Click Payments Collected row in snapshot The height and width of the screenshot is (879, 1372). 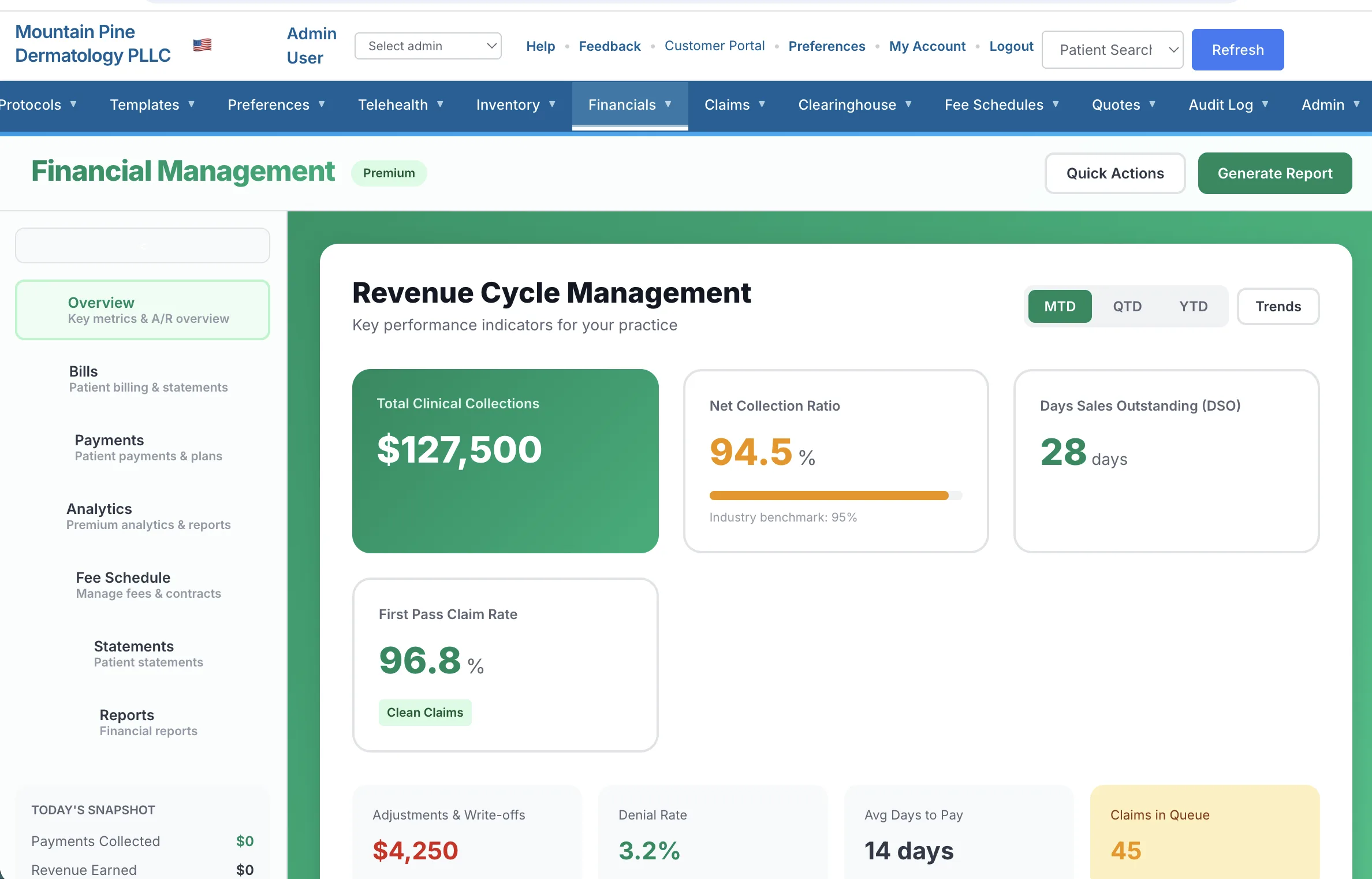coord(143,841)
